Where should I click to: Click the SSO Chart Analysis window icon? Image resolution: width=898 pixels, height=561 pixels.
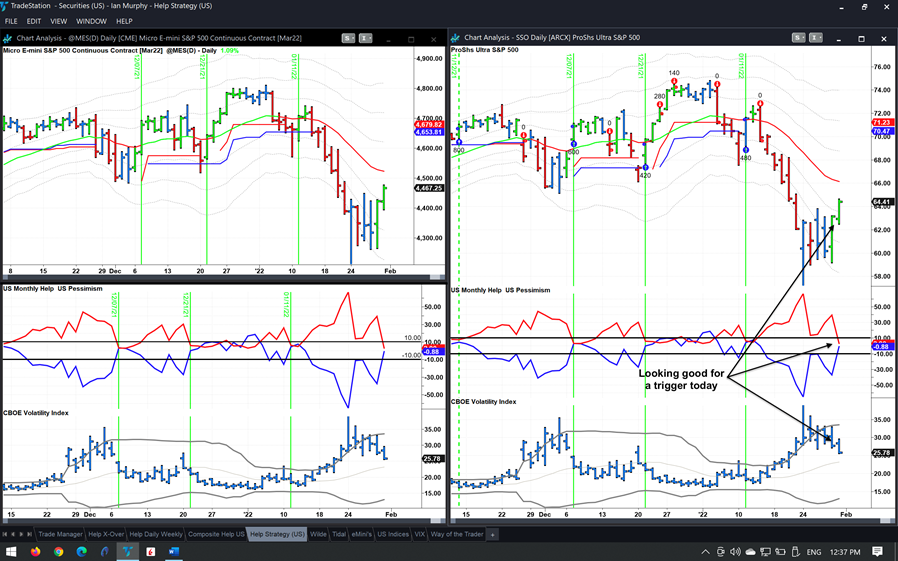[456, 37]
